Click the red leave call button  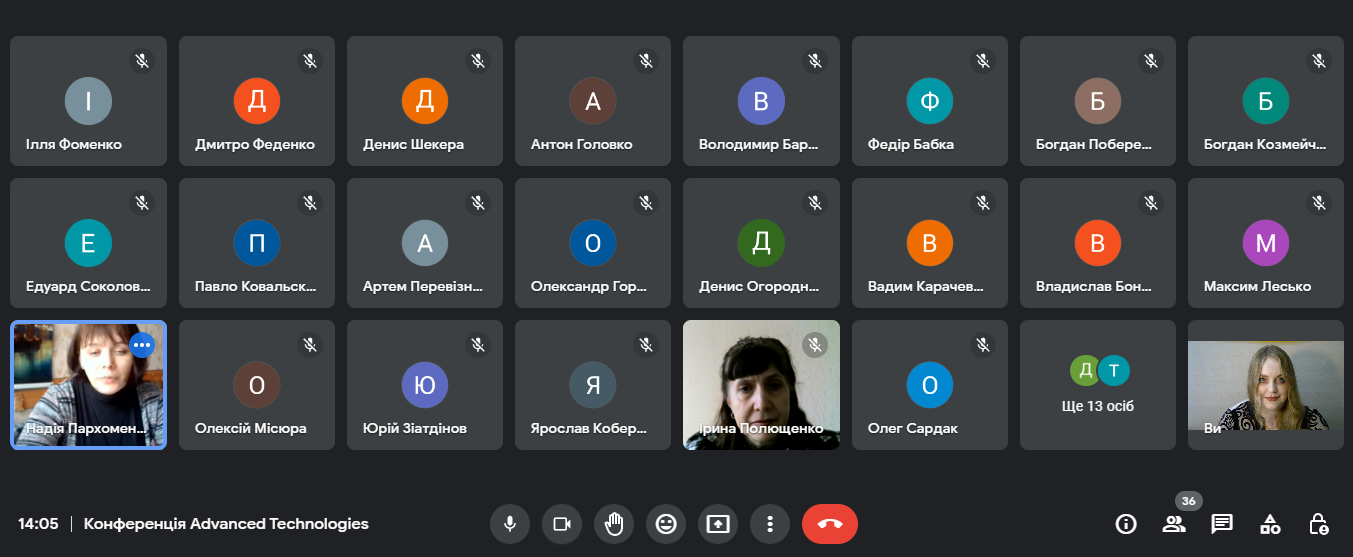[x=830, y=523]
